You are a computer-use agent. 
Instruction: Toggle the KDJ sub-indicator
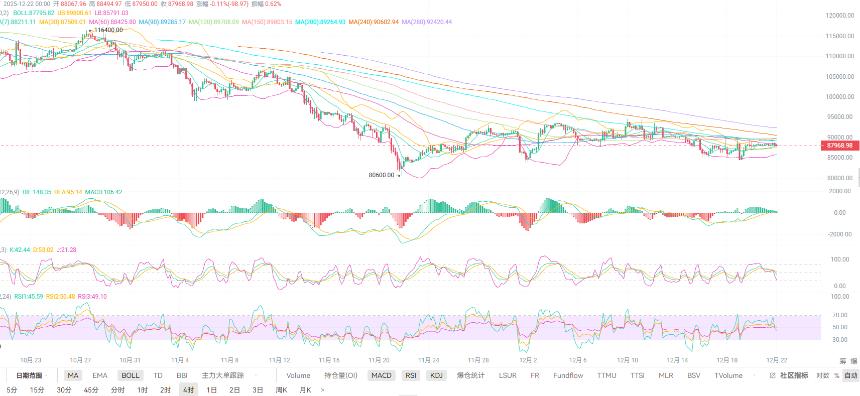[436, 376]
